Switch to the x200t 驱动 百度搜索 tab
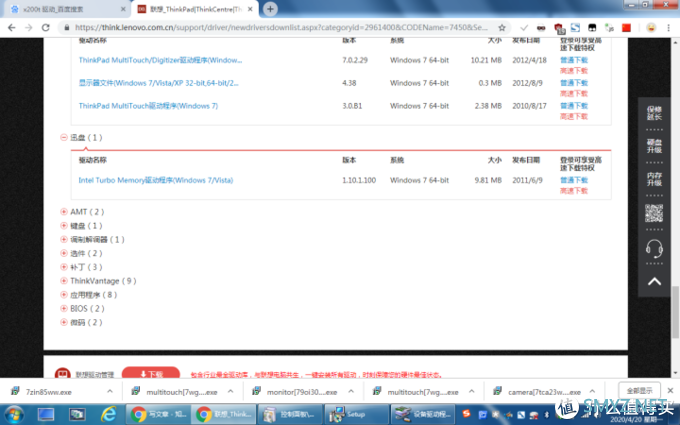 tap(60, 9)
